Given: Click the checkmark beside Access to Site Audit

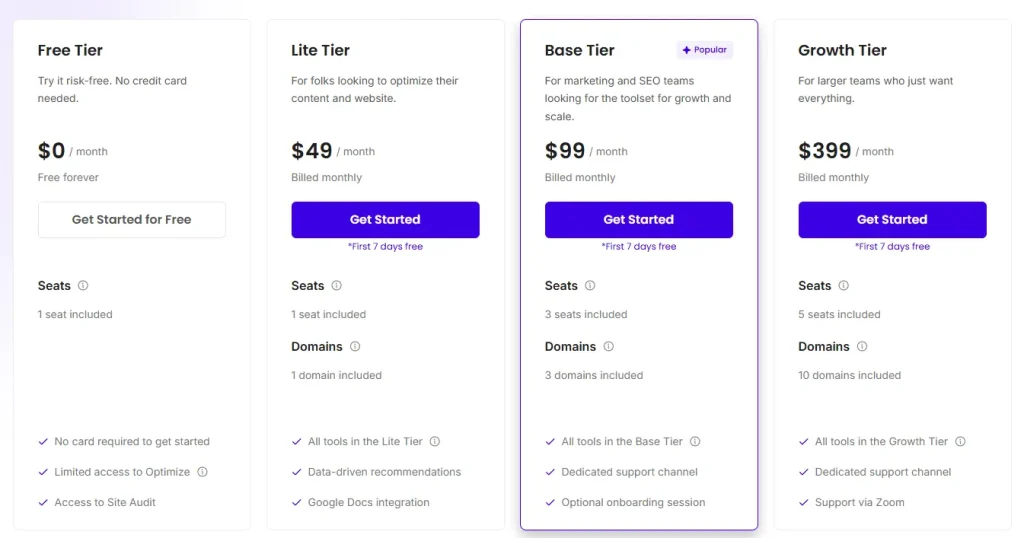Looking at the screenshot, I should click(43, 502).
